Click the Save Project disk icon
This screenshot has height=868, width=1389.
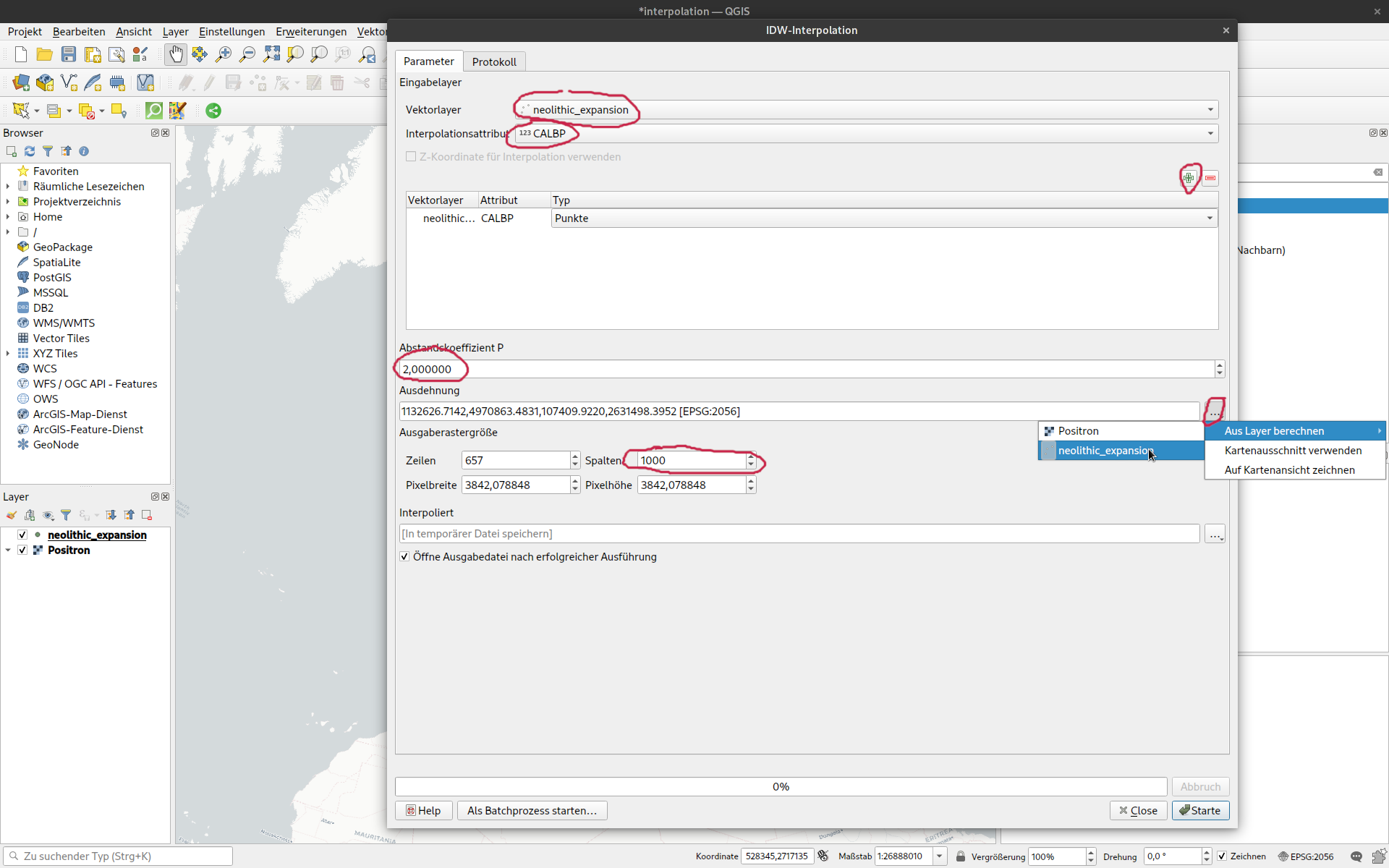68,54
